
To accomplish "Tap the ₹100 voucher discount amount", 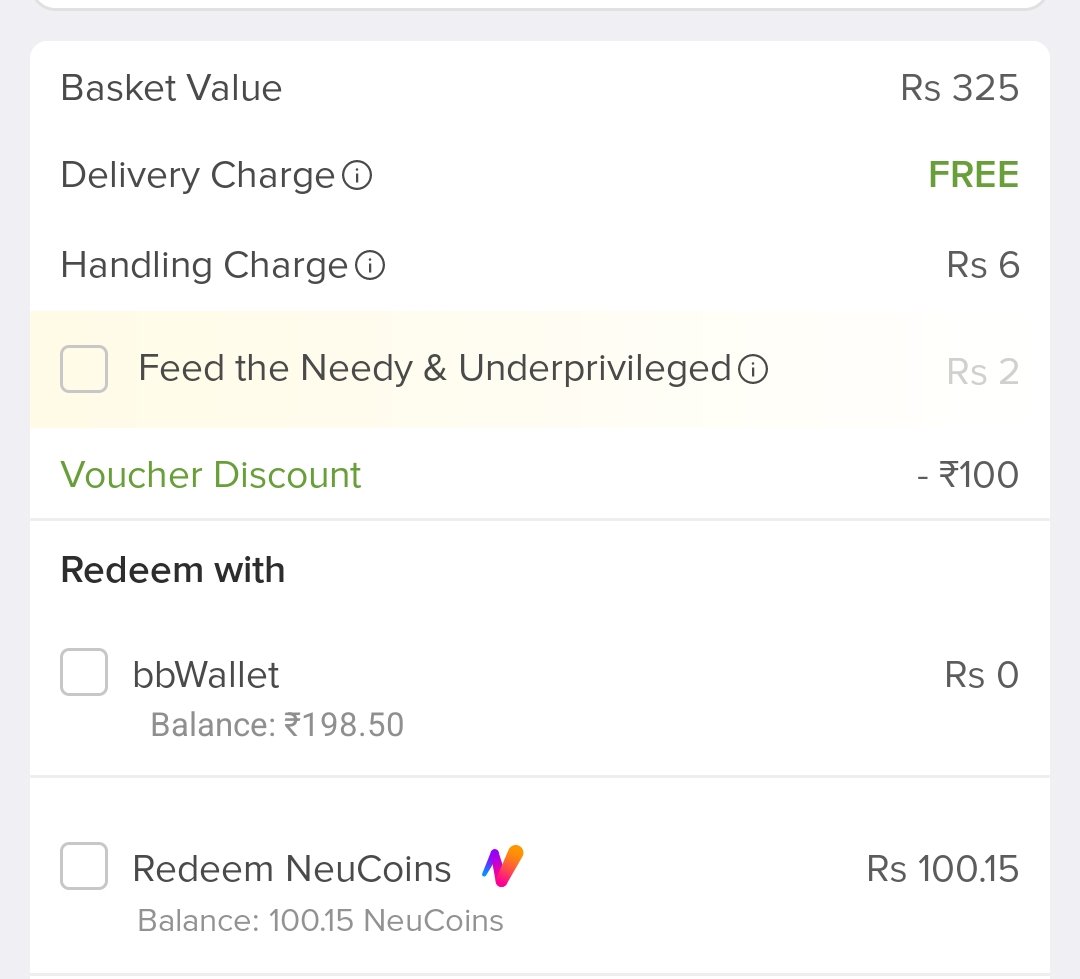I will [968, 475].
